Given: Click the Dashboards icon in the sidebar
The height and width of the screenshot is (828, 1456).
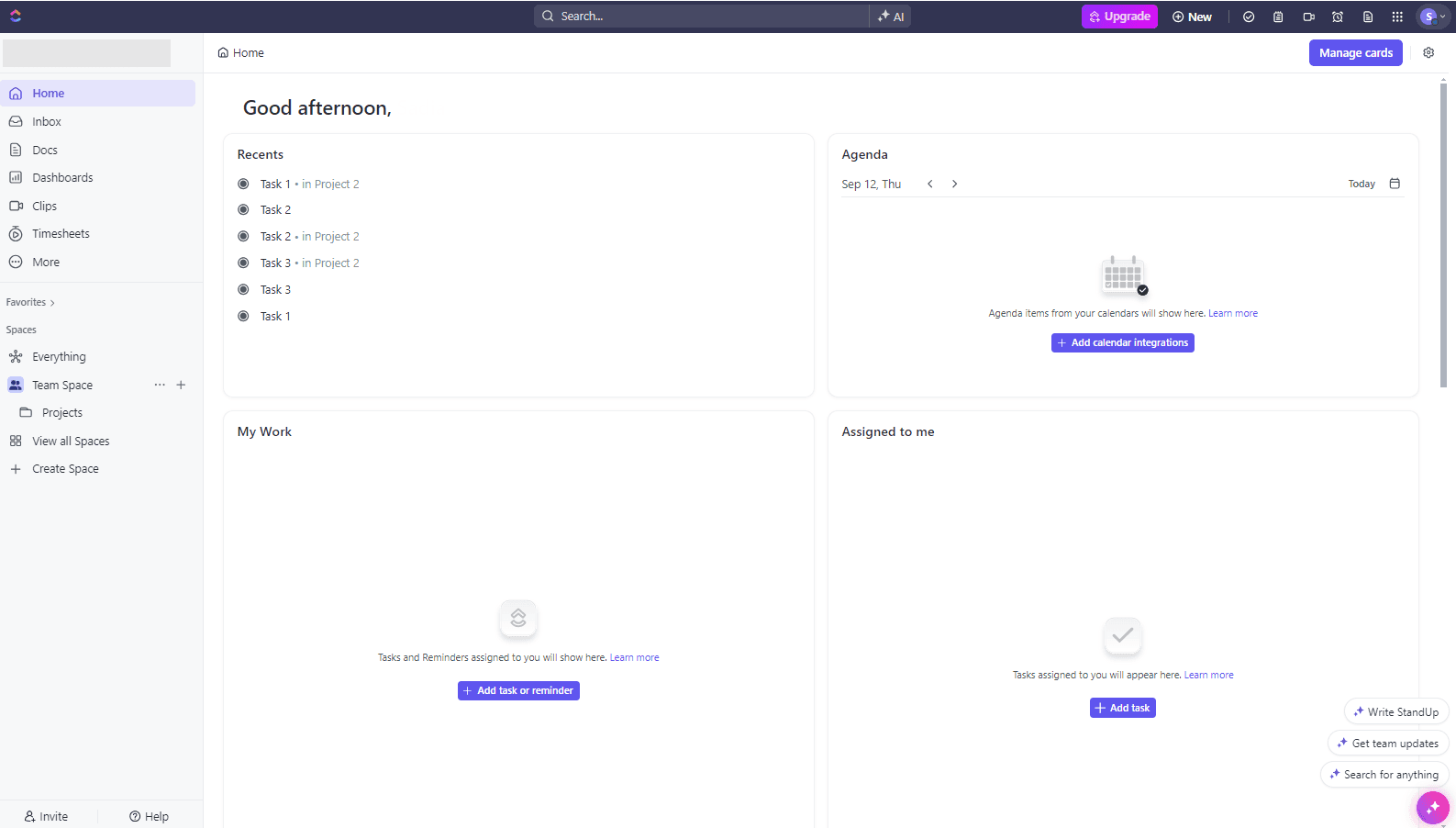Looking at the screenshot, I should point(16,177).
